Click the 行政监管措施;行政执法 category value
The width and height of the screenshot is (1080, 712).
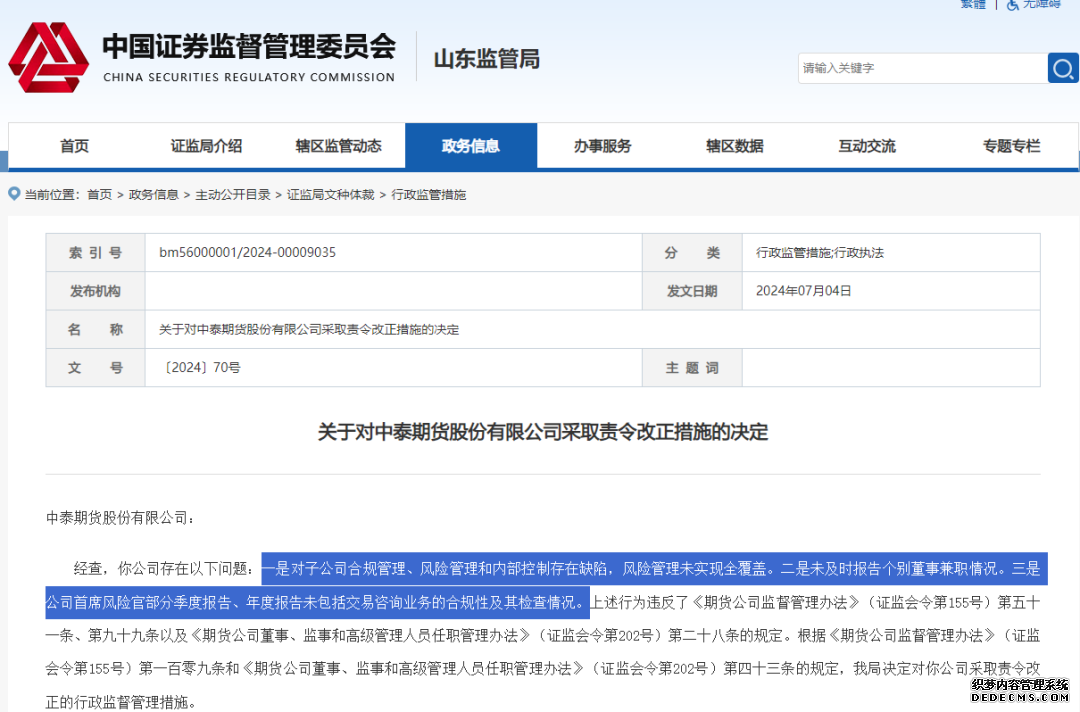tap(820, 253)
